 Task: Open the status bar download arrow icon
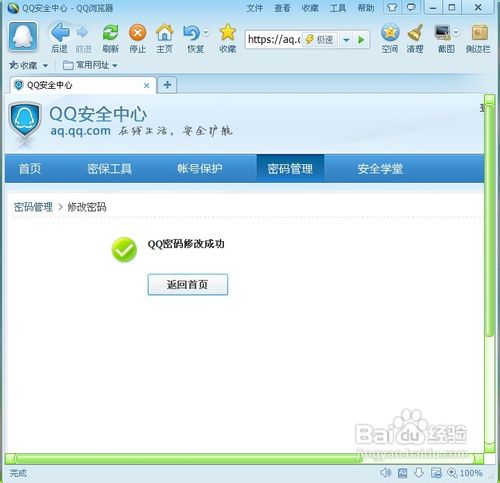(x=419, y=473)
